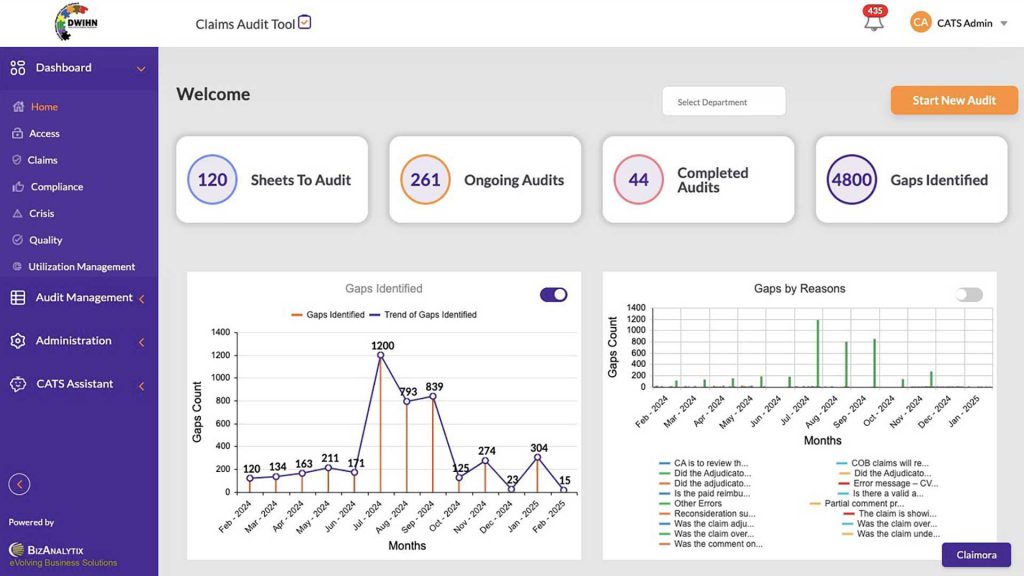The height and width of the screenshot is (576, 1024).
Task: Open the Select Department dropdown
Action: tap(723, 102)
